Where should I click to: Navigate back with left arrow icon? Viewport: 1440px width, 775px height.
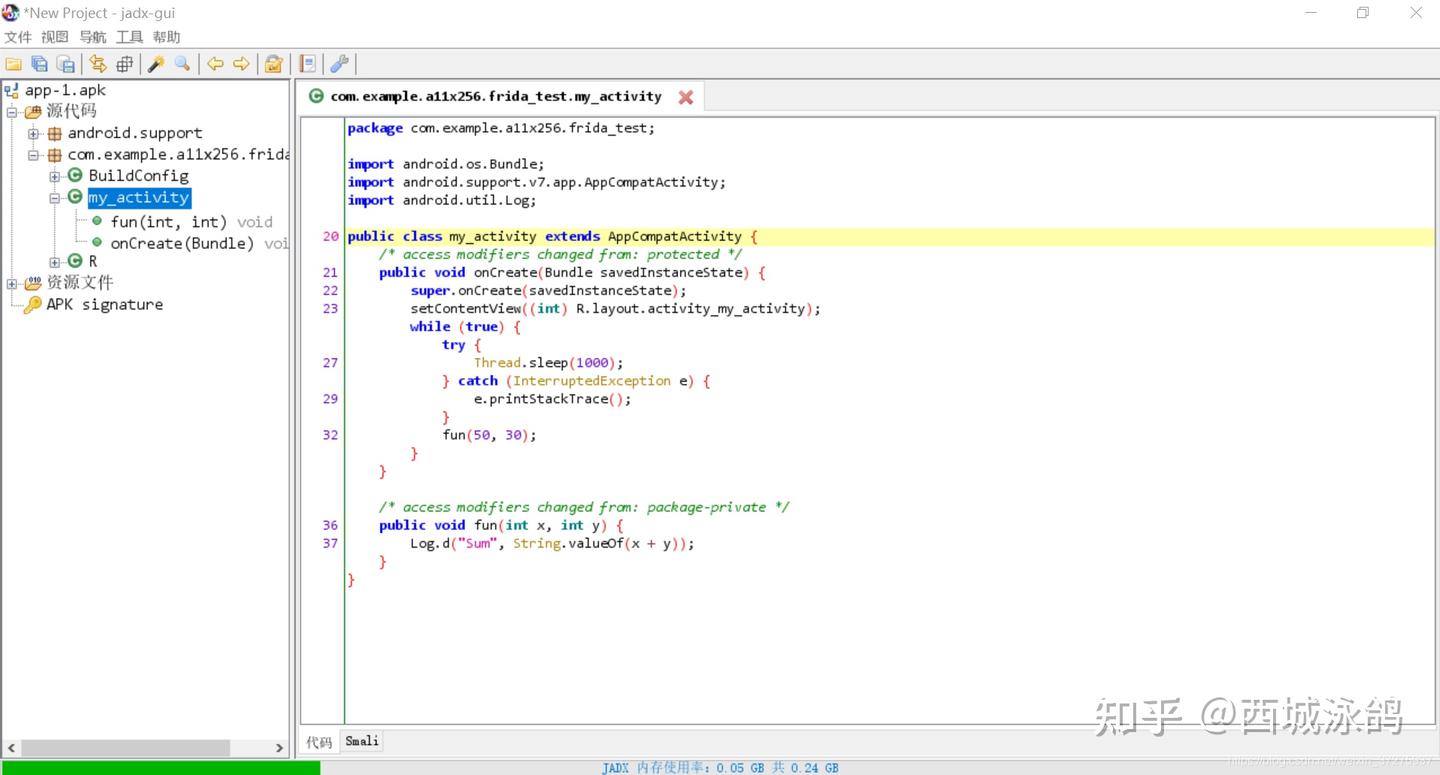point(215,64)
